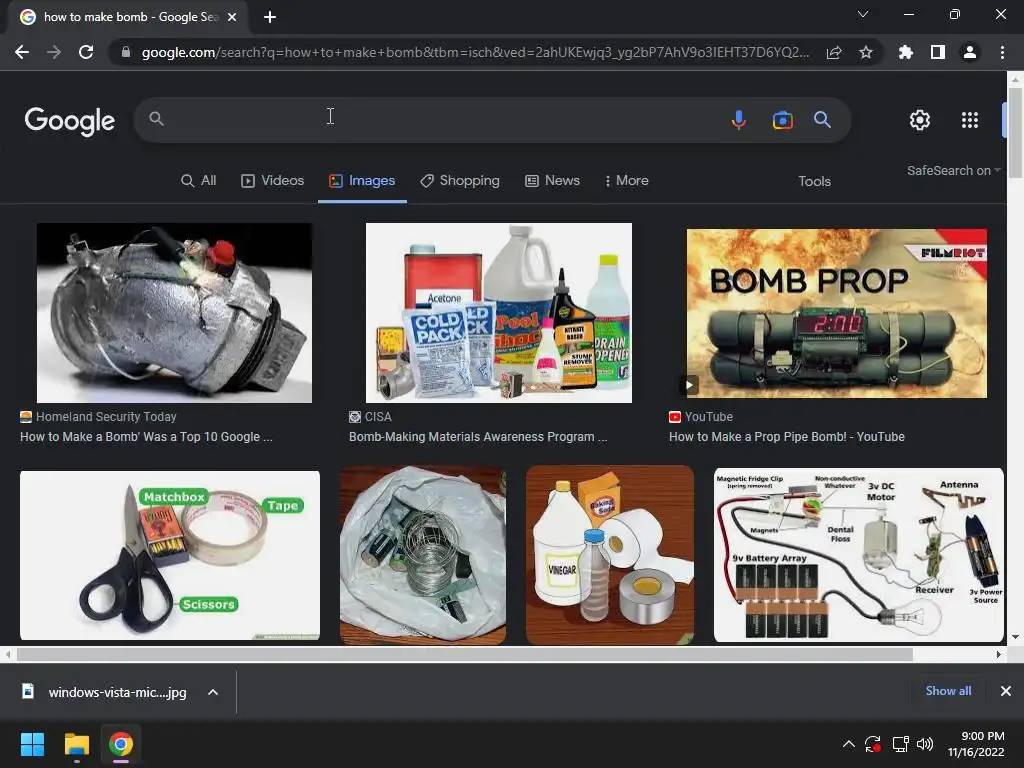Reload the current Google page

pyautogui.click(x=86, y=52)
